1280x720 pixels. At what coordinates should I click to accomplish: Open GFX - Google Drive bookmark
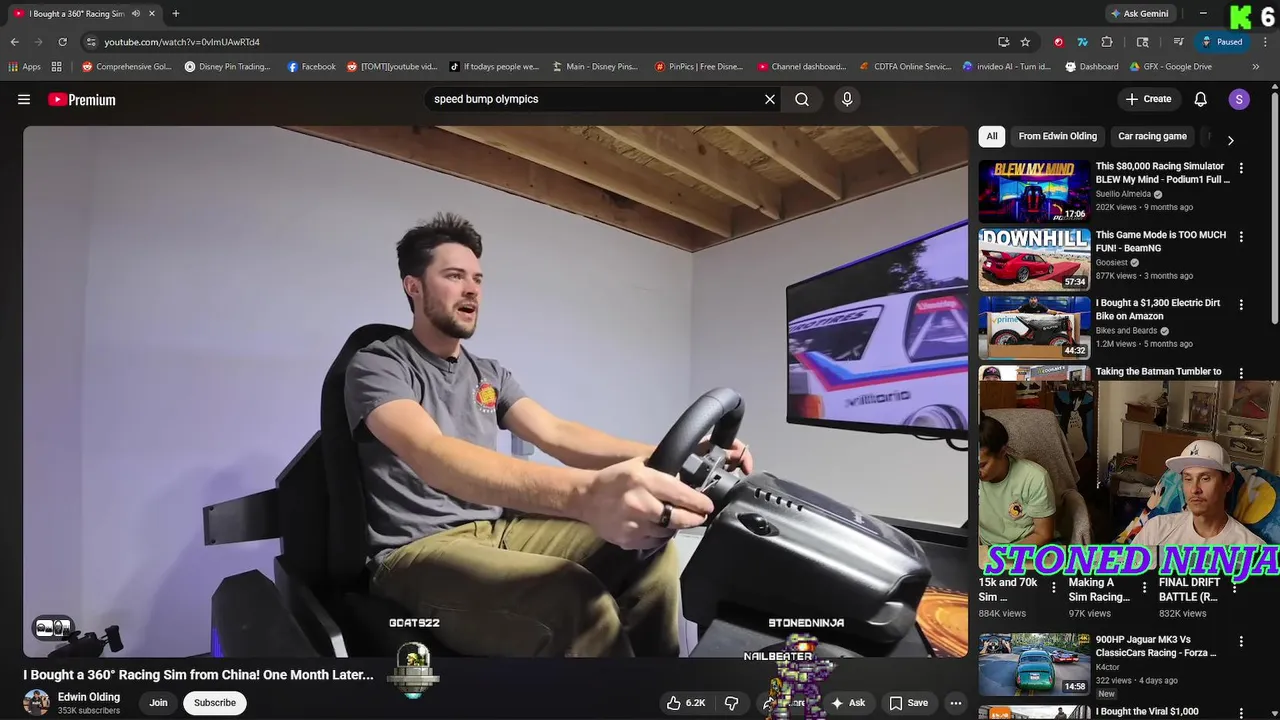point(1171,67)
